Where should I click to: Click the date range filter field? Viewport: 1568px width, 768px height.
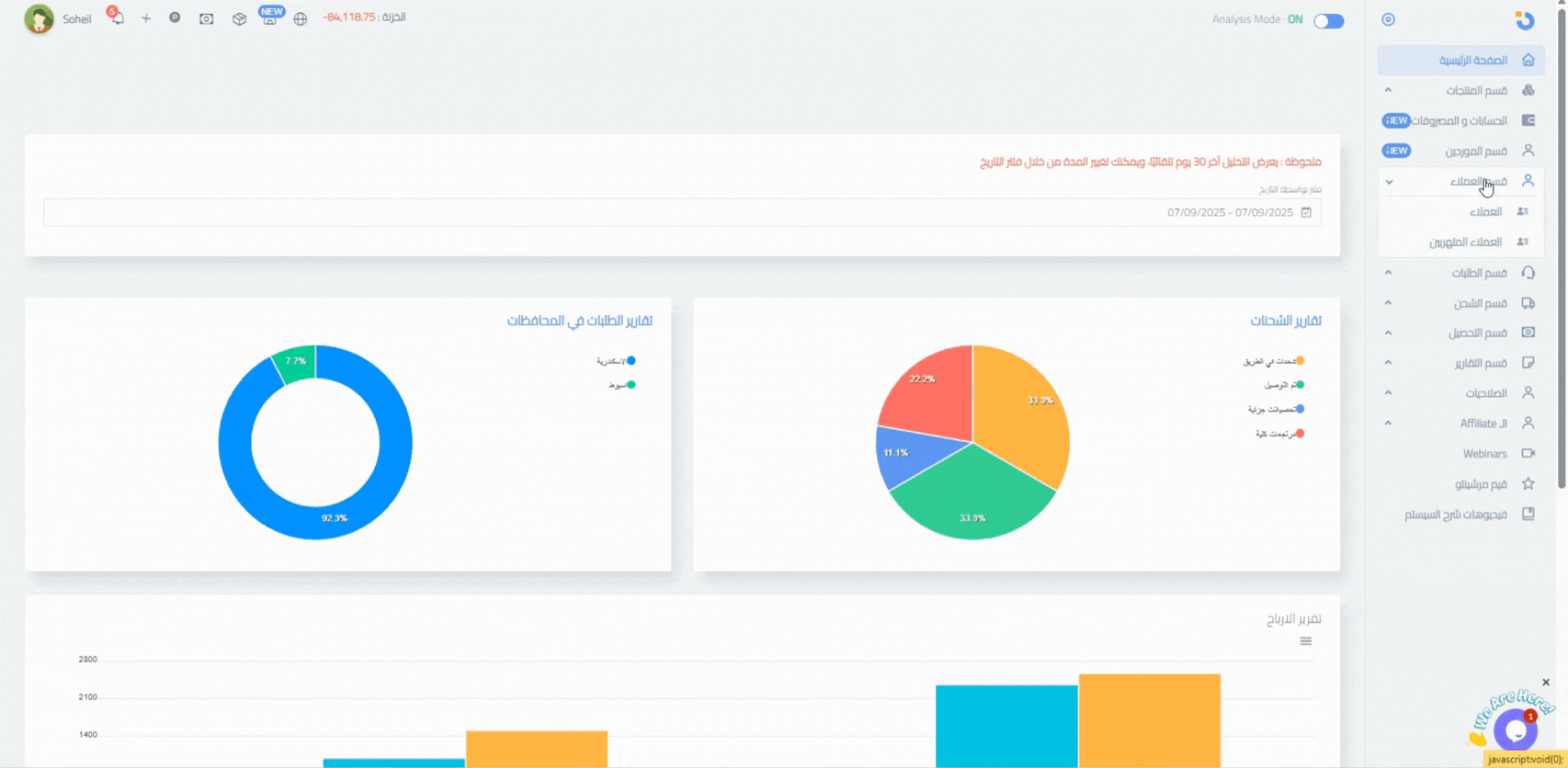(682, 212)
